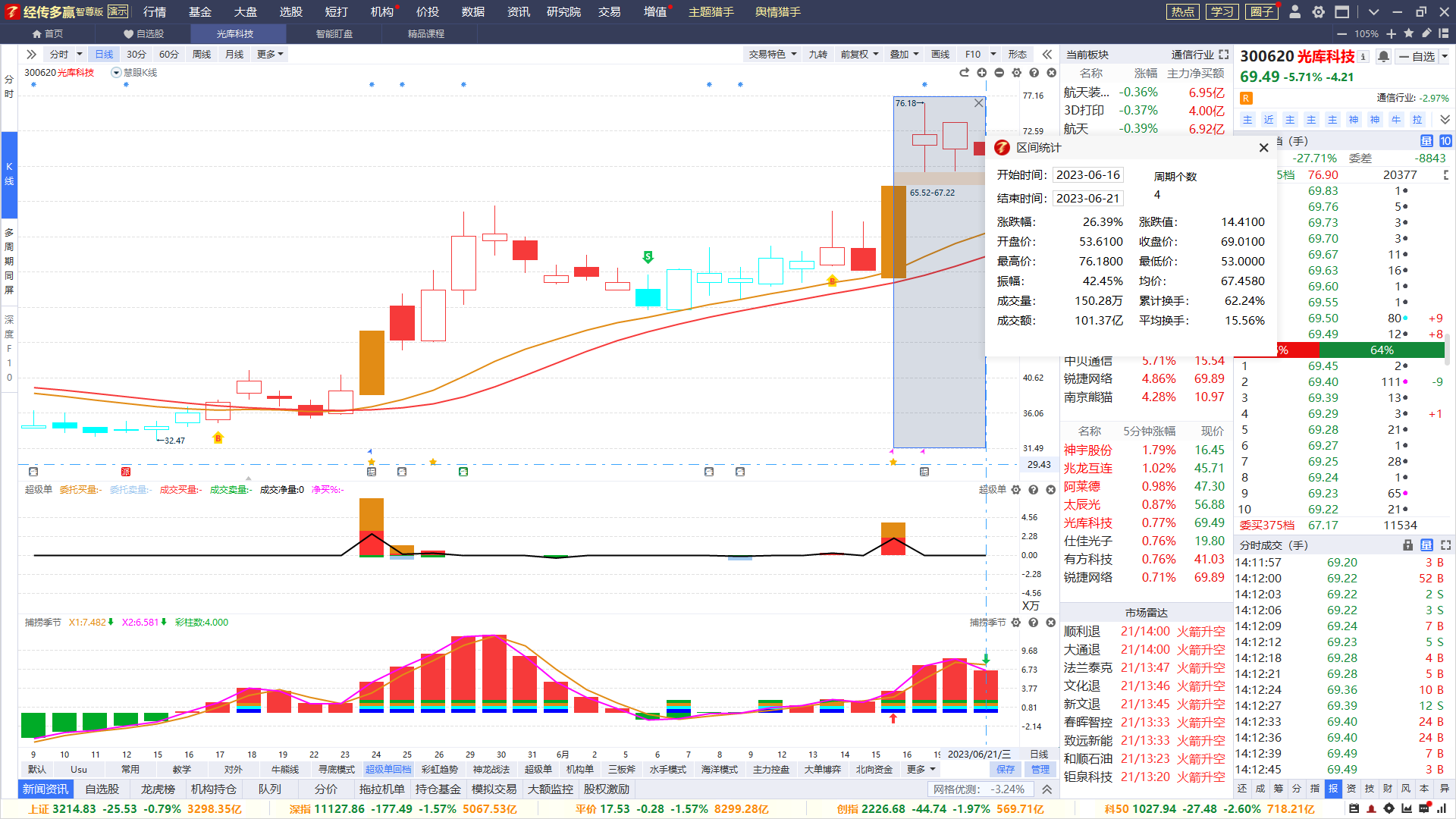
Task: Expand the 当前板块 panel to full view
Action: 1224,55
